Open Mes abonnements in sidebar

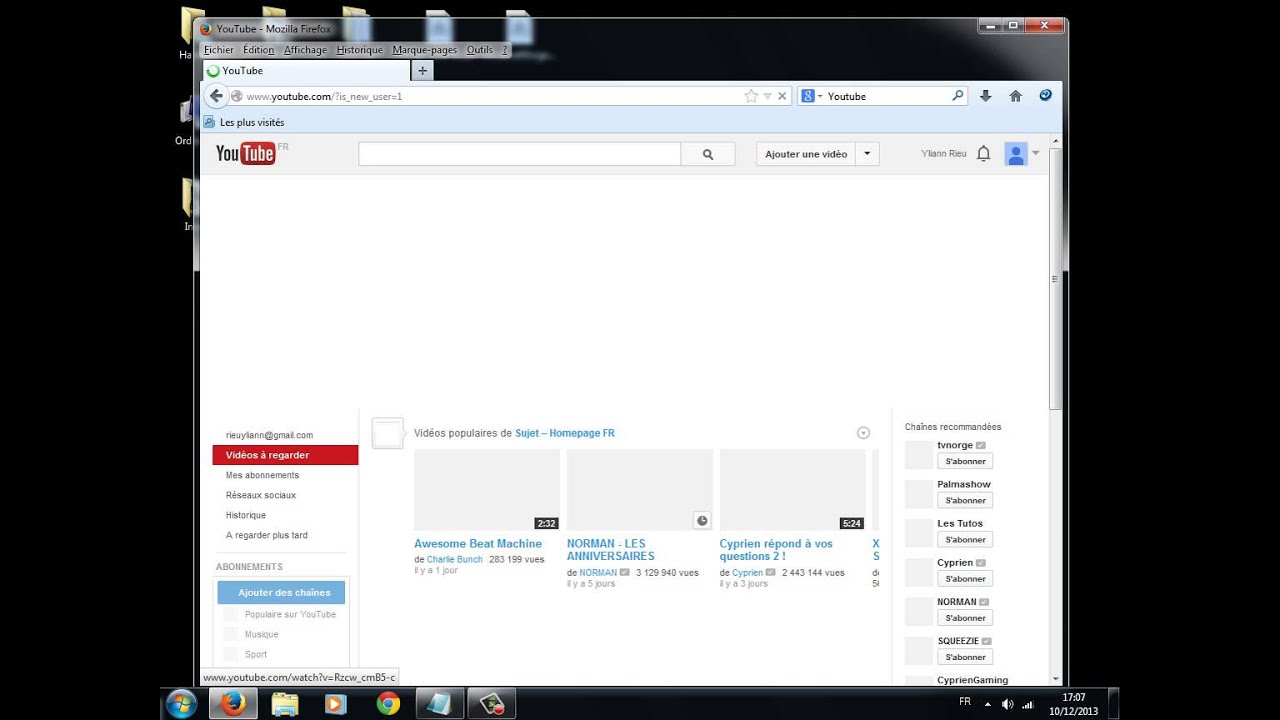point(262,475)
